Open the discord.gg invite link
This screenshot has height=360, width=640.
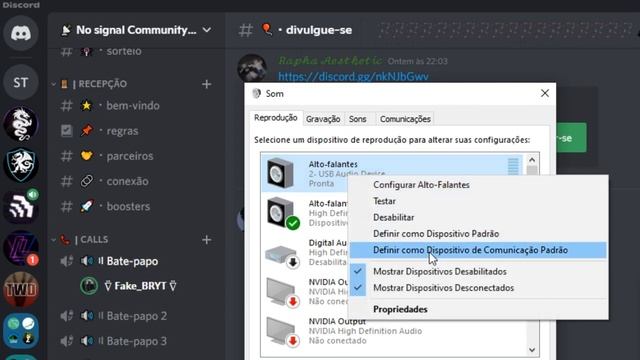353,77
